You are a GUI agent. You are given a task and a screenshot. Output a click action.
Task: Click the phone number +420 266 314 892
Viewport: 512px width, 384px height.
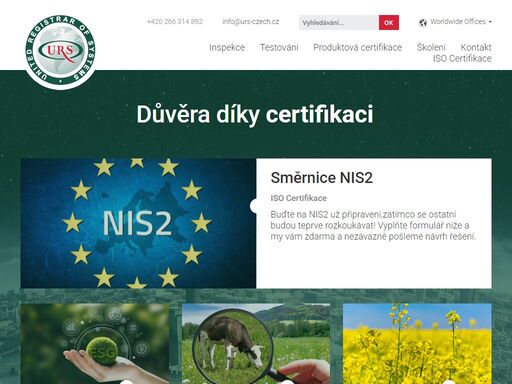click(175, 22)
